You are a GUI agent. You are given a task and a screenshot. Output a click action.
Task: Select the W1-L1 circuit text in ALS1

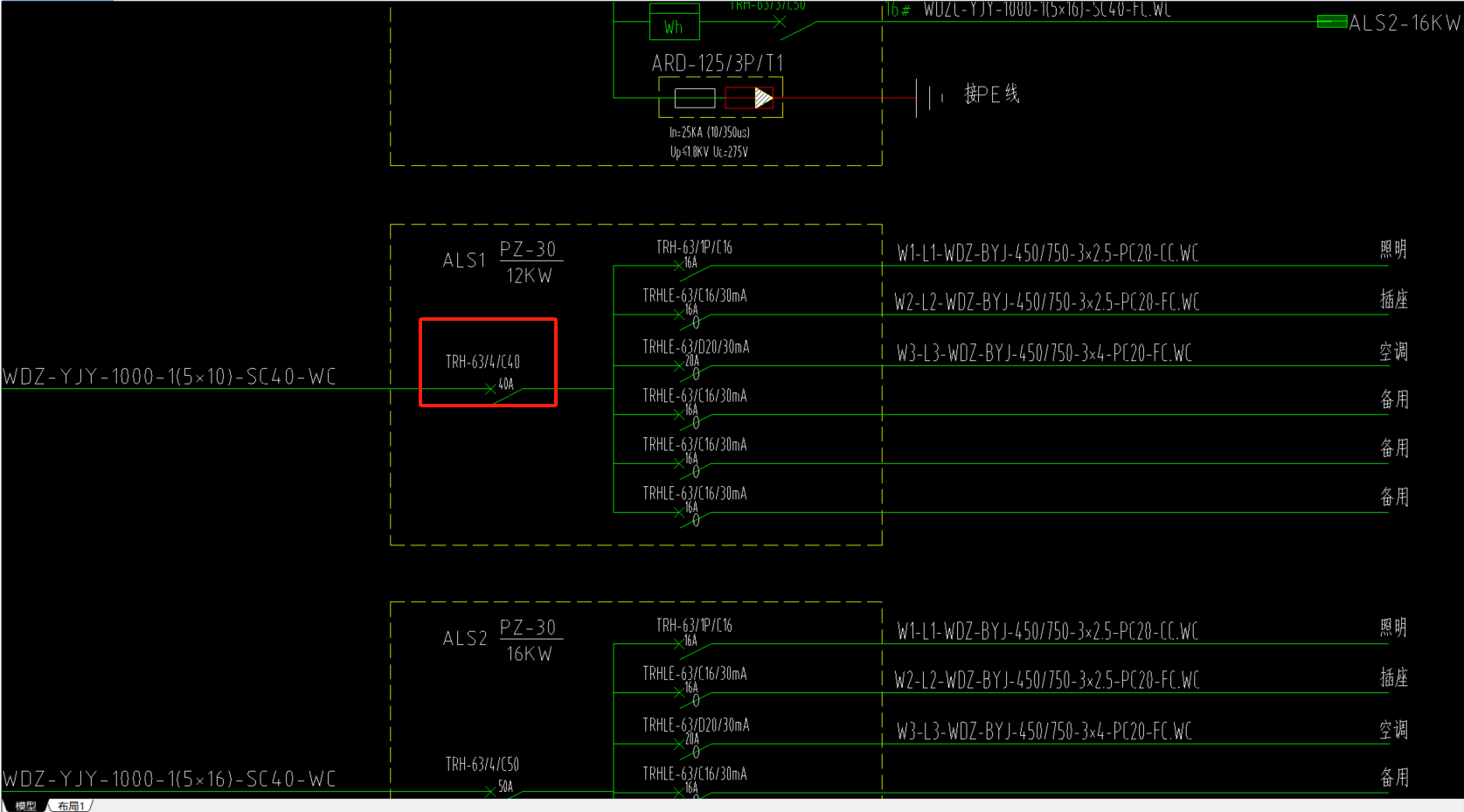[1047, 253]
